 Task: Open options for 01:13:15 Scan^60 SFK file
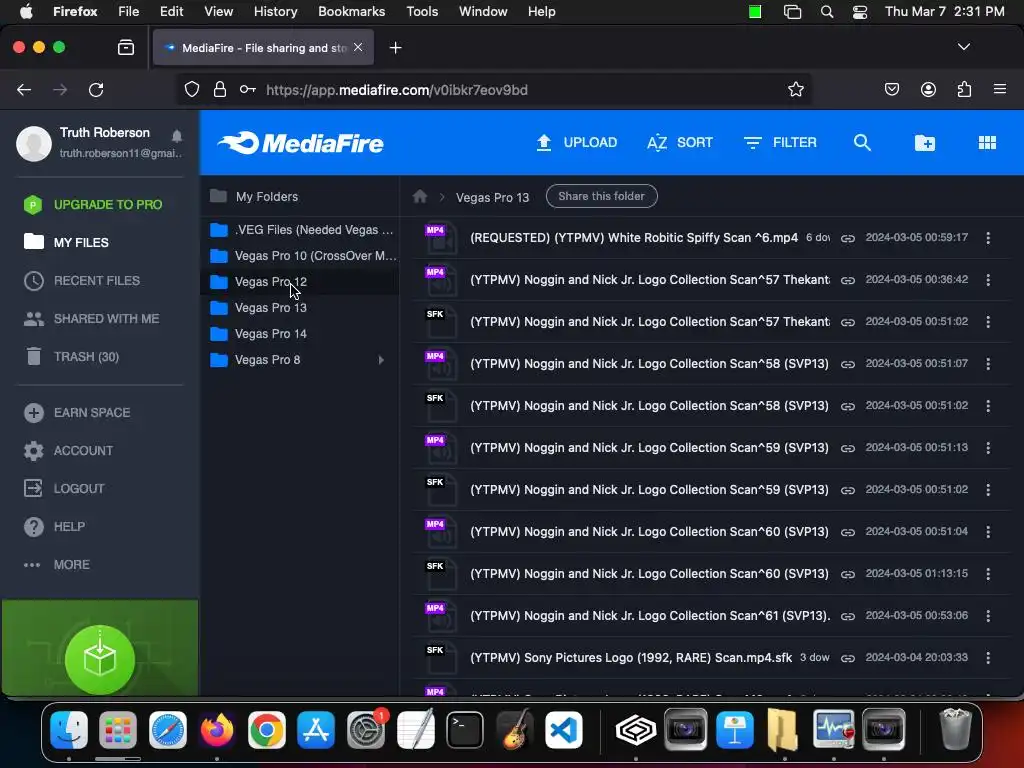coord(987,573)
